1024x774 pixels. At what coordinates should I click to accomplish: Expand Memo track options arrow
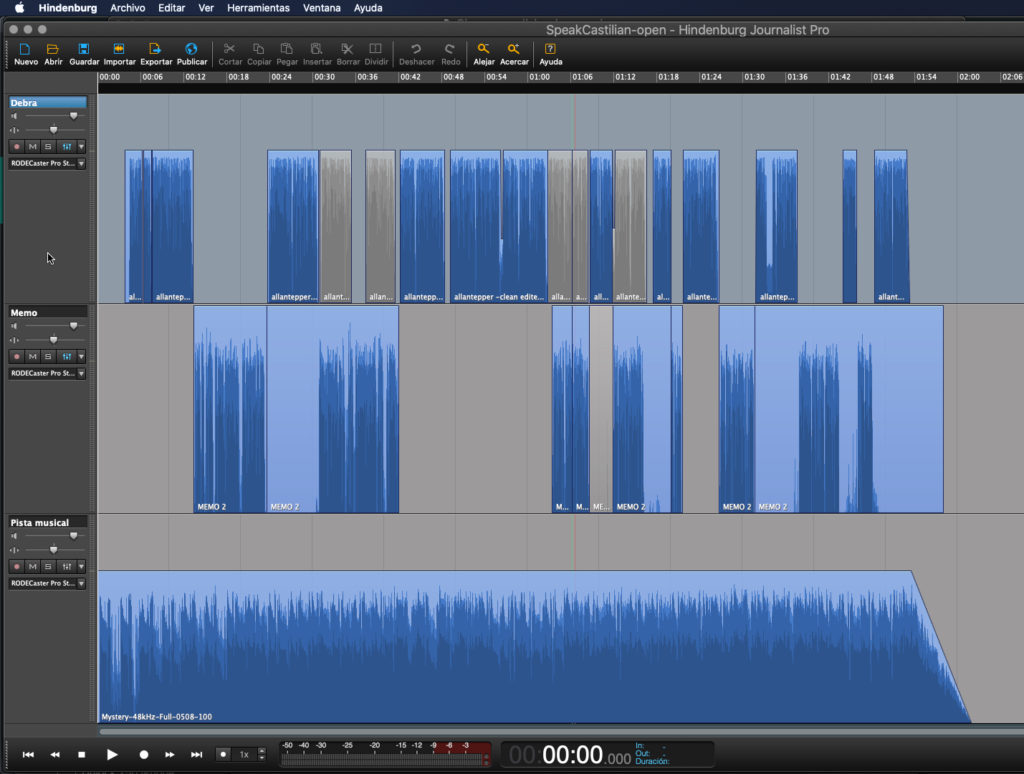point(82,357)
